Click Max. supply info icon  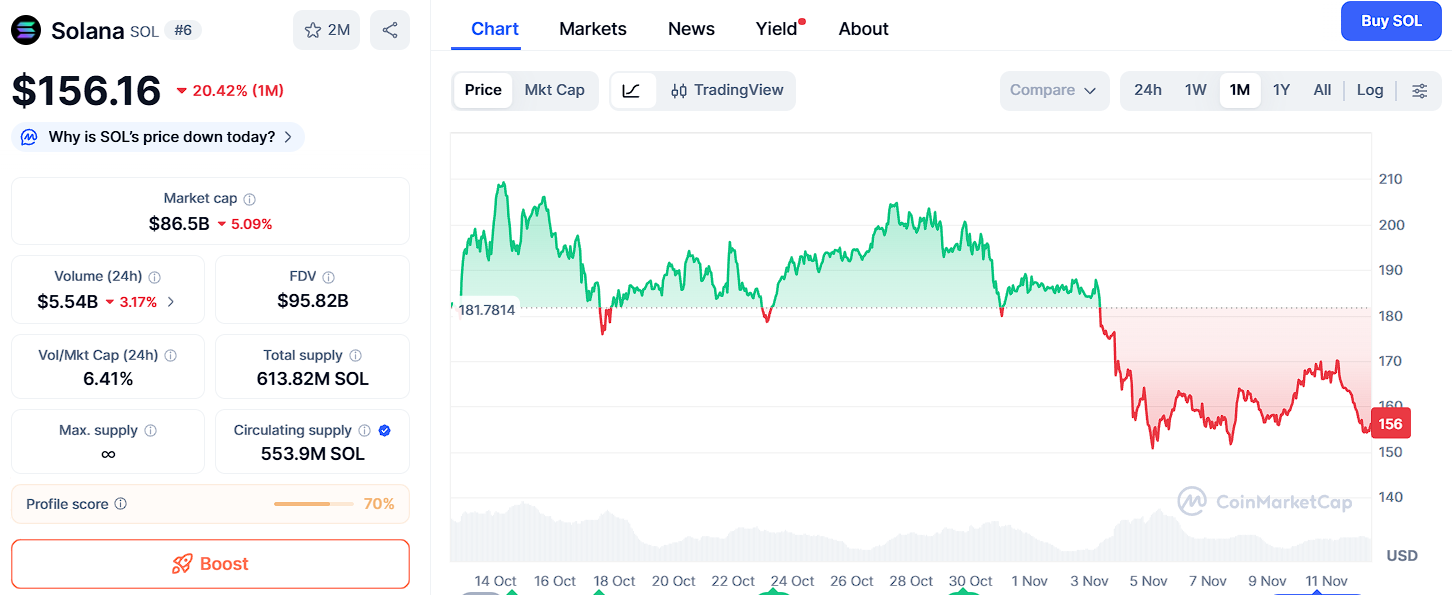click(x=151, y=430)
